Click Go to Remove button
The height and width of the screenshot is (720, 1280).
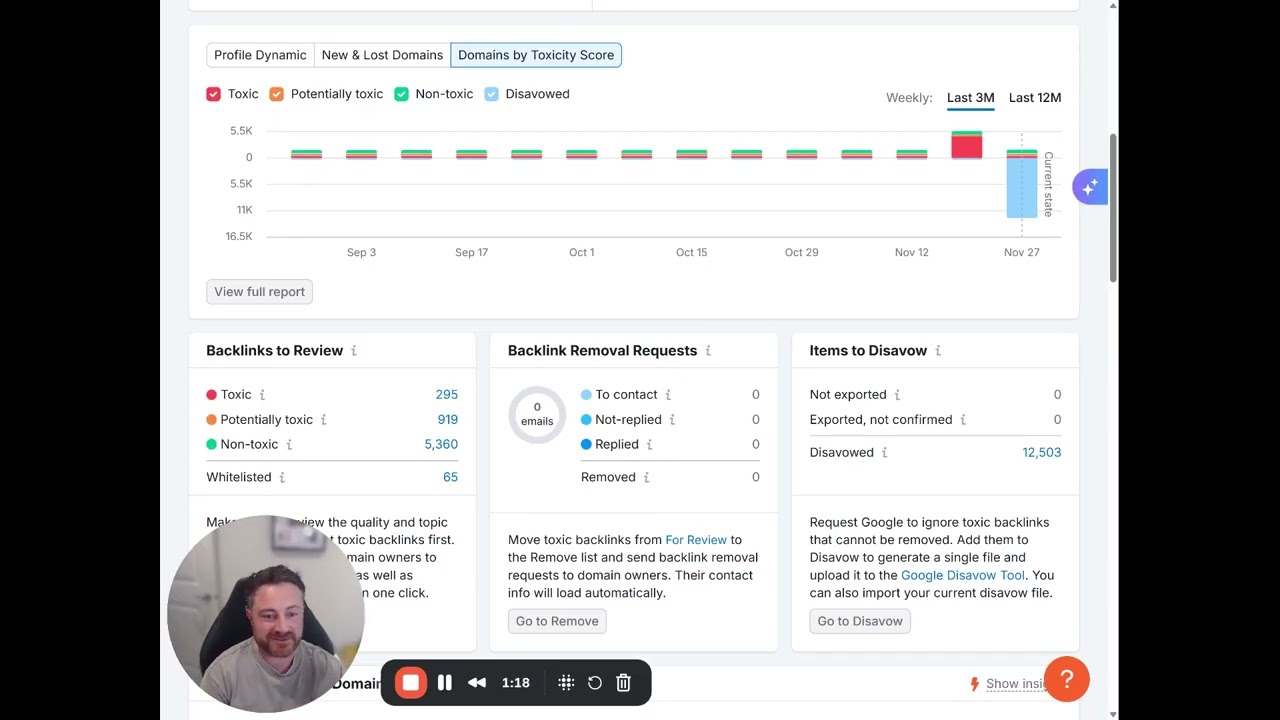coord(557,621)
